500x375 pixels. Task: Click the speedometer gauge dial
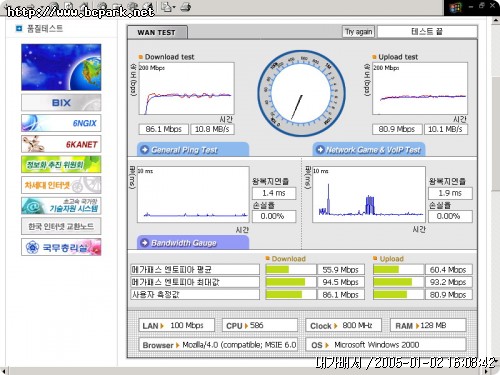(301, 93)
